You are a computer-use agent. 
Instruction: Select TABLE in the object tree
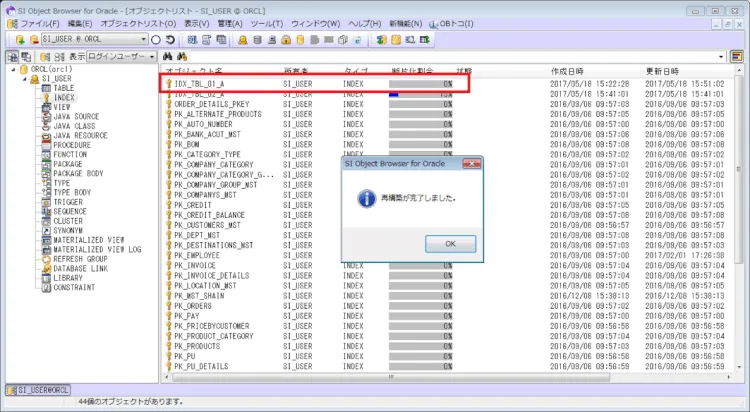point(64,88)
